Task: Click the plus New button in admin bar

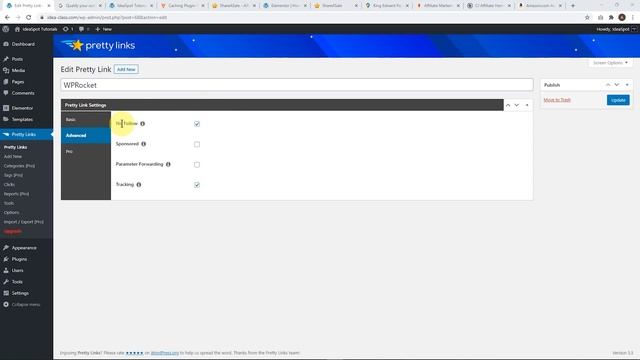Action: tap(104, 29)
